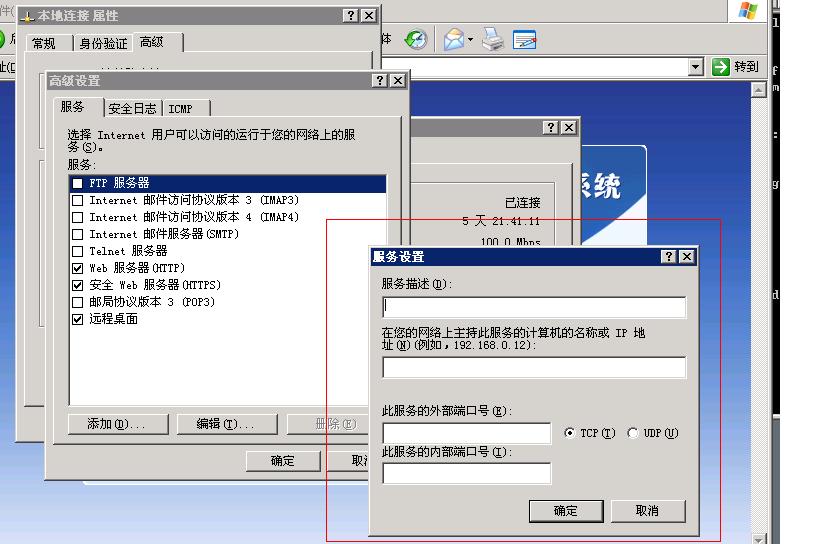Close the 本地连接 属性 window

coord(369,15)
